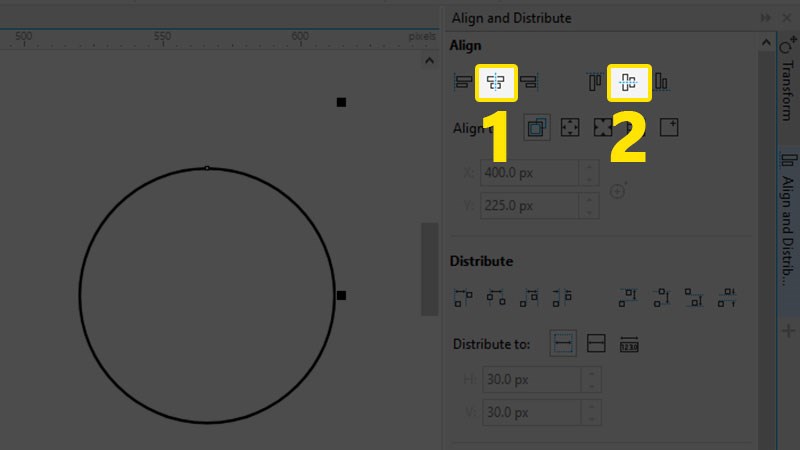Decrease the Y value with down arrow
The height and width of the screenshot is (450, 800).
coord(589,212)
